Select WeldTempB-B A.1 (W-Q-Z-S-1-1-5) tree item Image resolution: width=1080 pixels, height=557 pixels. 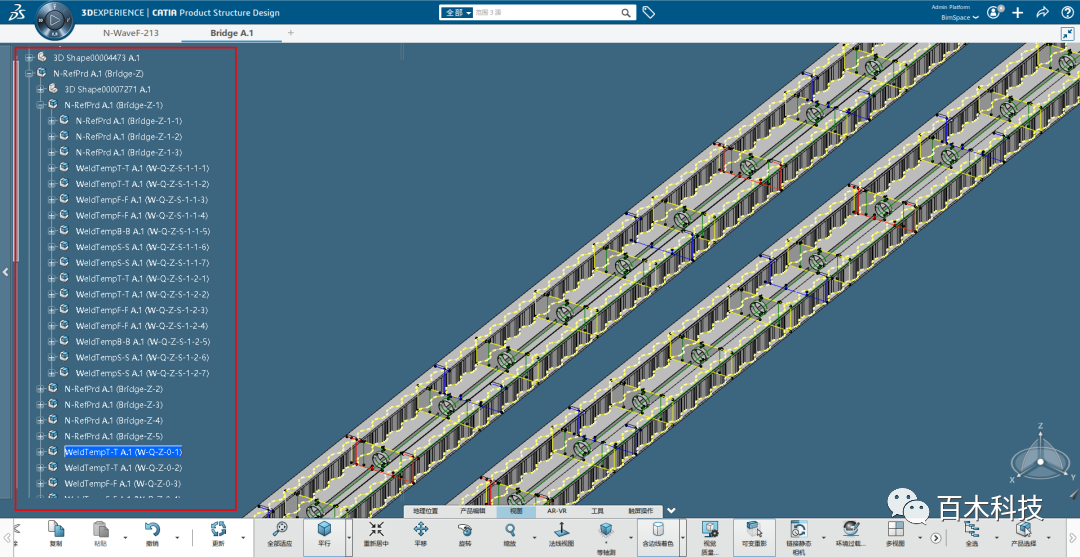(142, 231)
